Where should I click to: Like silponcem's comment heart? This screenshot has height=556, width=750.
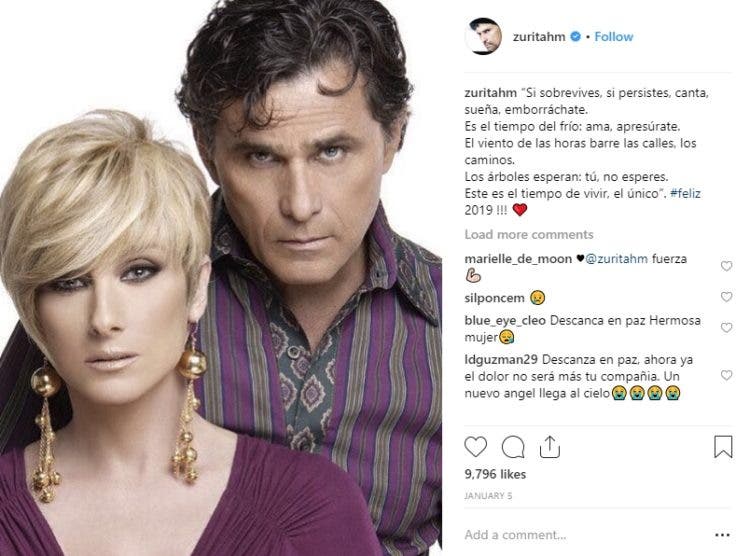(726, 297)
